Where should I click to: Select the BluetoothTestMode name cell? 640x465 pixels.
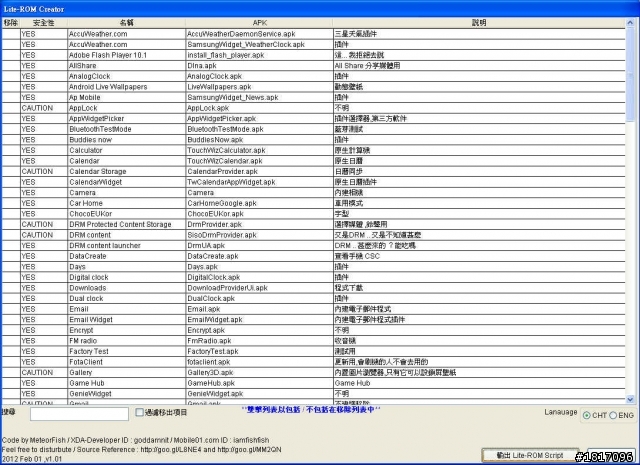(126, 129)
